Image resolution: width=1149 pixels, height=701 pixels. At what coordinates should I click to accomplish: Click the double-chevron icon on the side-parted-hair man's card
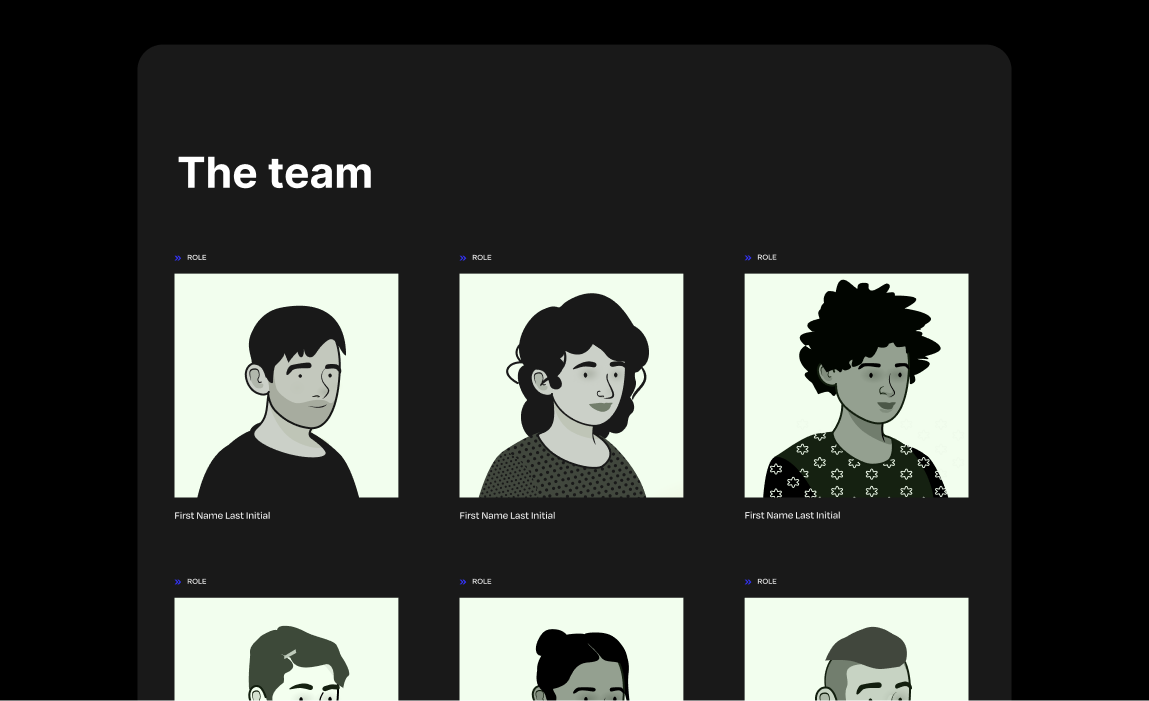(177, 582)
